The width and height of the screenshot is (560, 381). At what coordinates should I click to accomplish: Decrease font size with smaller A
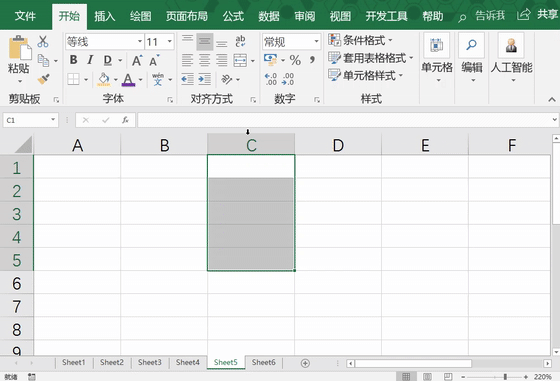pos(154,60)
